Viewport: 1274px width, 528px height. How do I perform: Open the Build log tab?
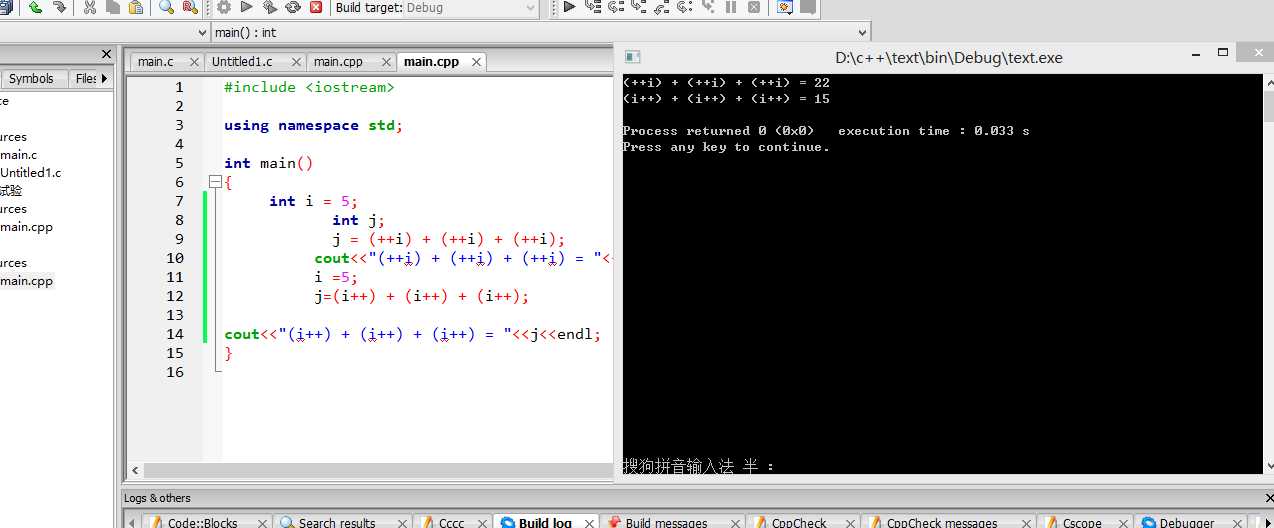click(x=546, y=522)
